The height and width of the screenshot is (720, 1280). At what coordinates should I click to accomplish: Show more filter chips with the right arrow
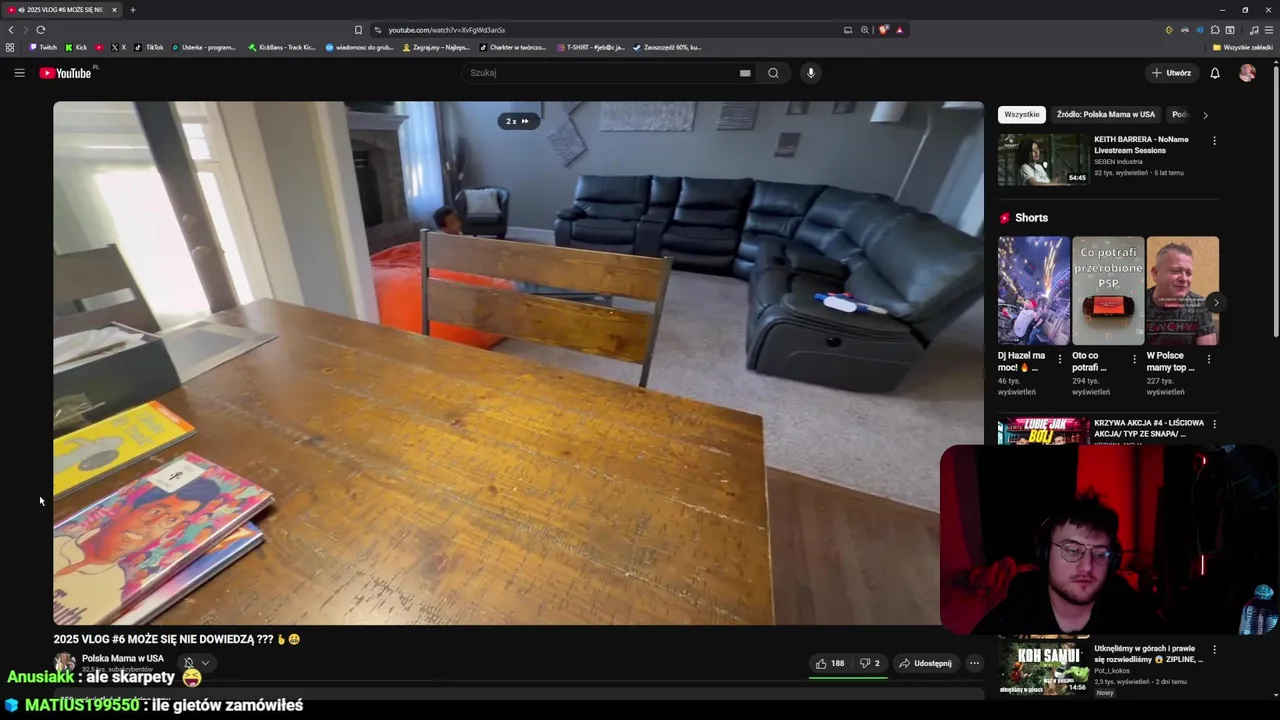tap(1205, 115)
